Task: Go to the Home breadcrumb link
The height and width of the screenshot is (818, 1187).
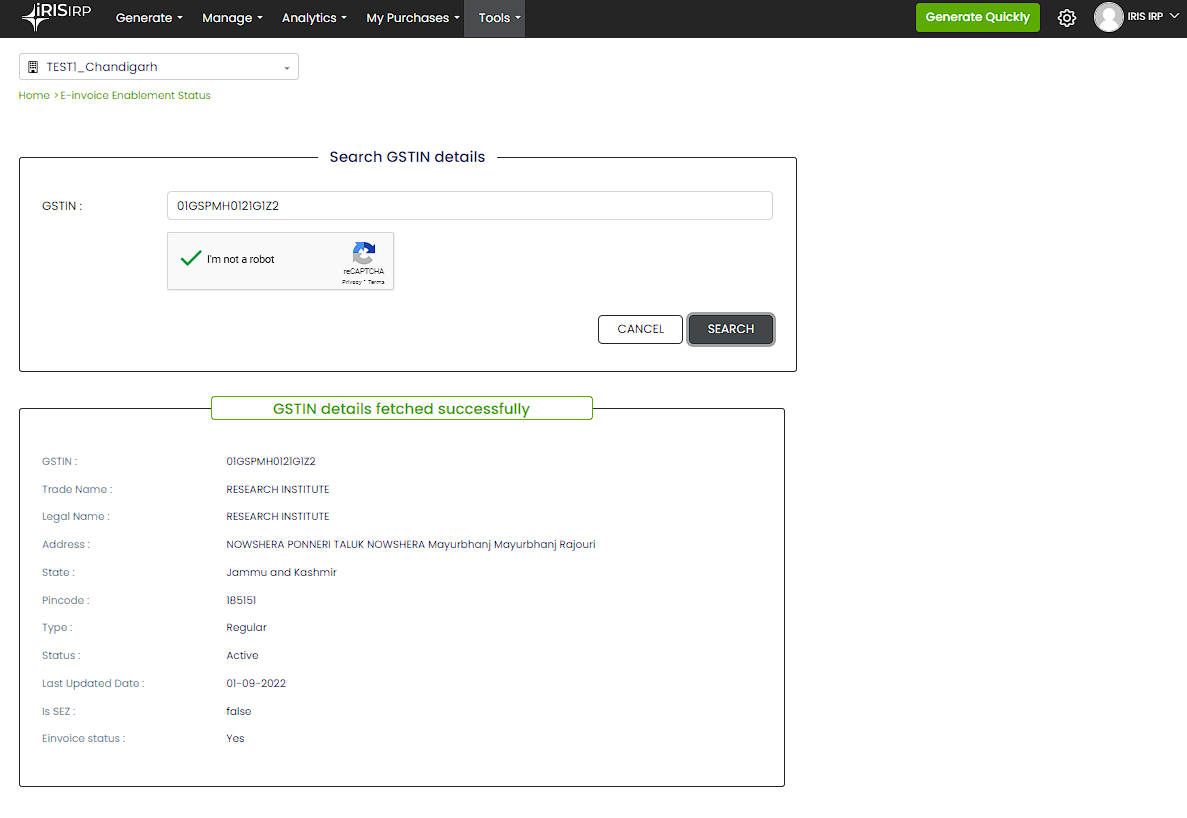Action: [34, 96]
